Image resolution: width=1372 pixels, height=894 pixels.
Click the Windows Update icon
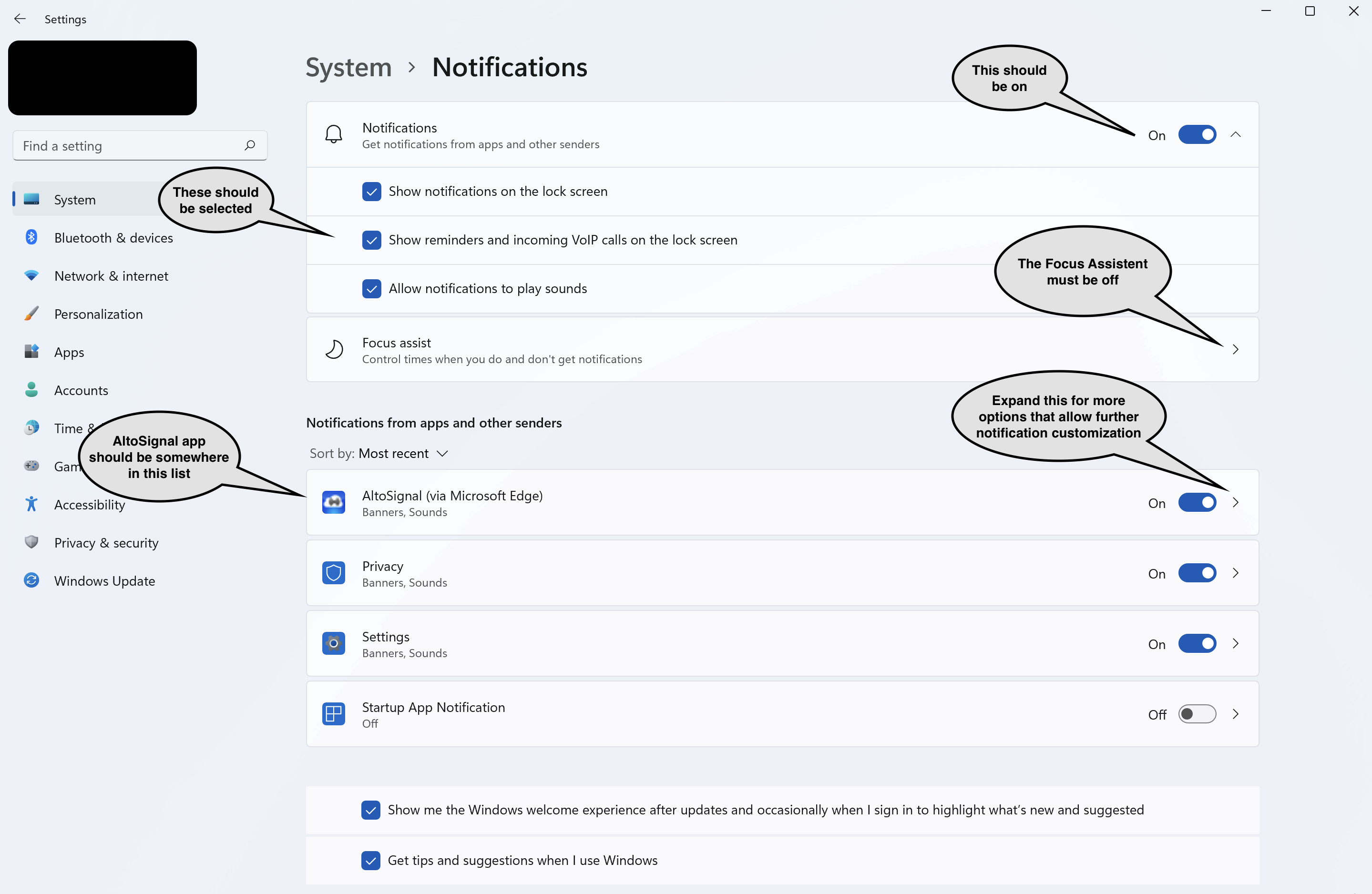point(32,580)
